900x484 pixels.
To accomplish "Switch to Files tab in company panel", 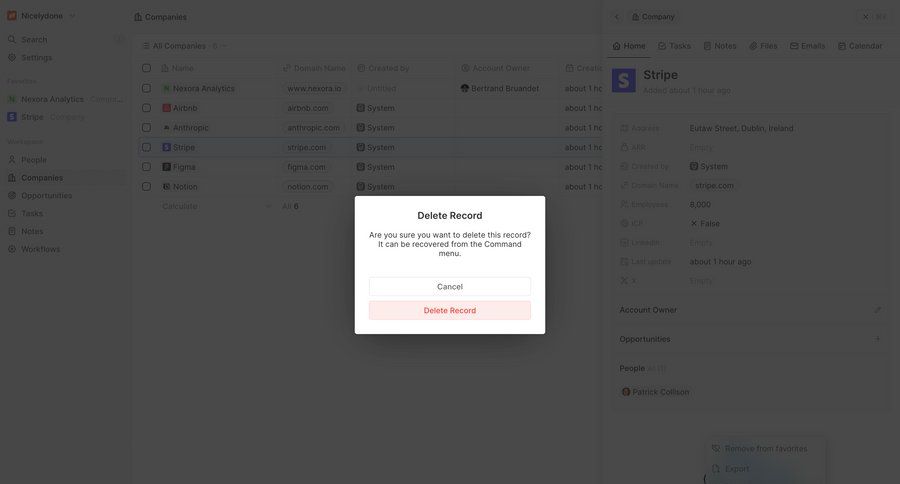I will 763,46.
